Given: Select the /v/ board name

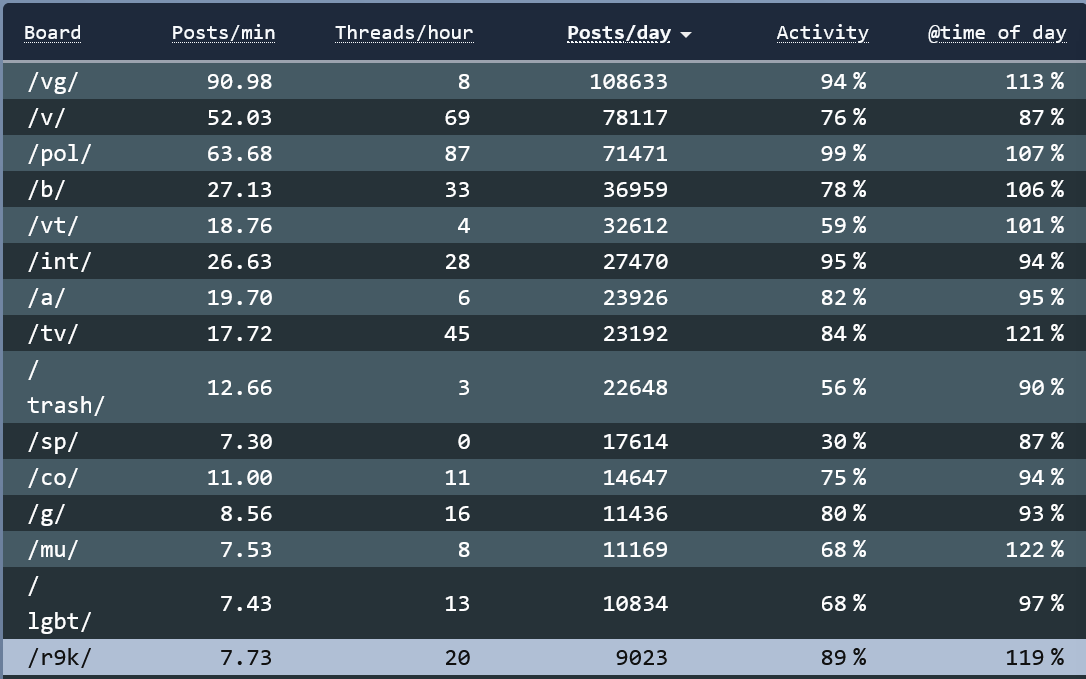Looking at the screenshot, I should point(46,117).
